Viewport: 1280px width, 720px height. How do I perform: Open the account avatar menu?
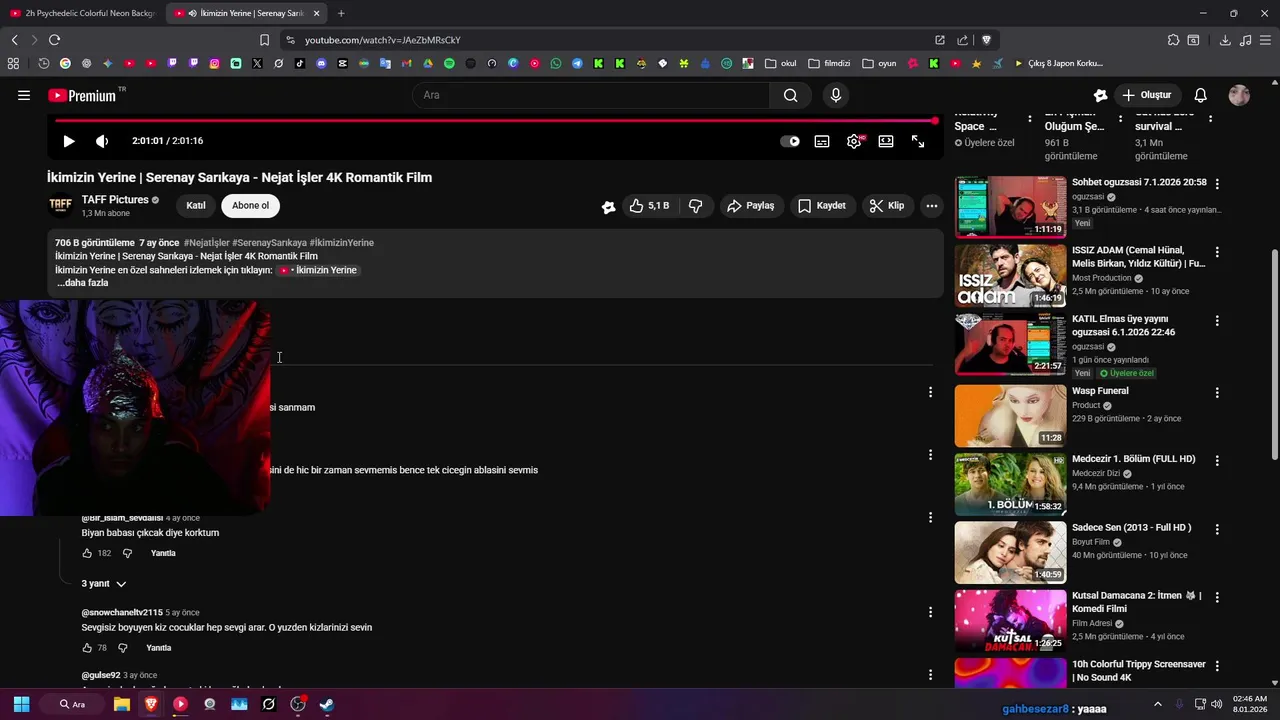1239,95
